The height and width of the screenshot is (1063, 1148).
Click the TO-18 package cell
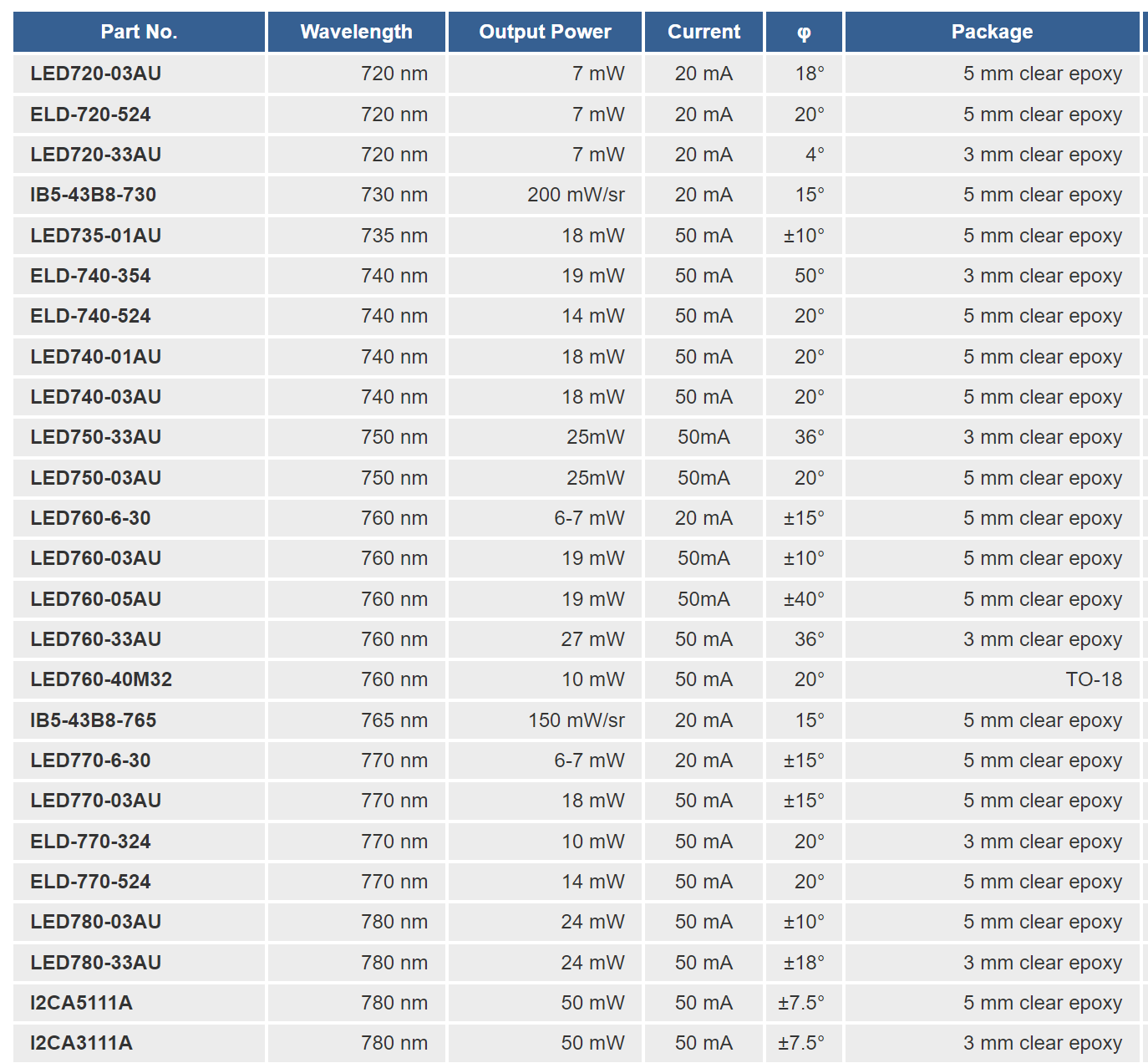[1093, 679]
